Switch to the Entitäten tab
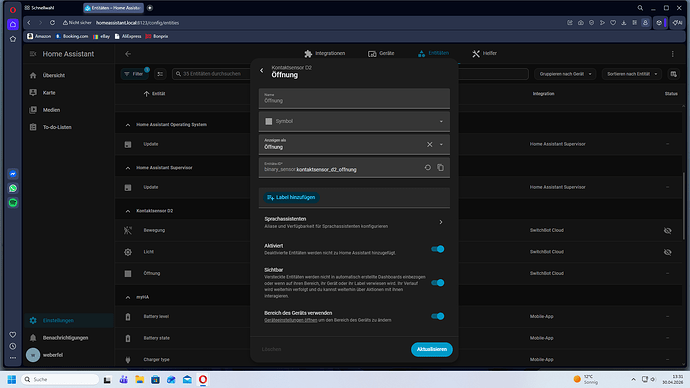Viewport: 690px width, 388px height. [433, 53]
